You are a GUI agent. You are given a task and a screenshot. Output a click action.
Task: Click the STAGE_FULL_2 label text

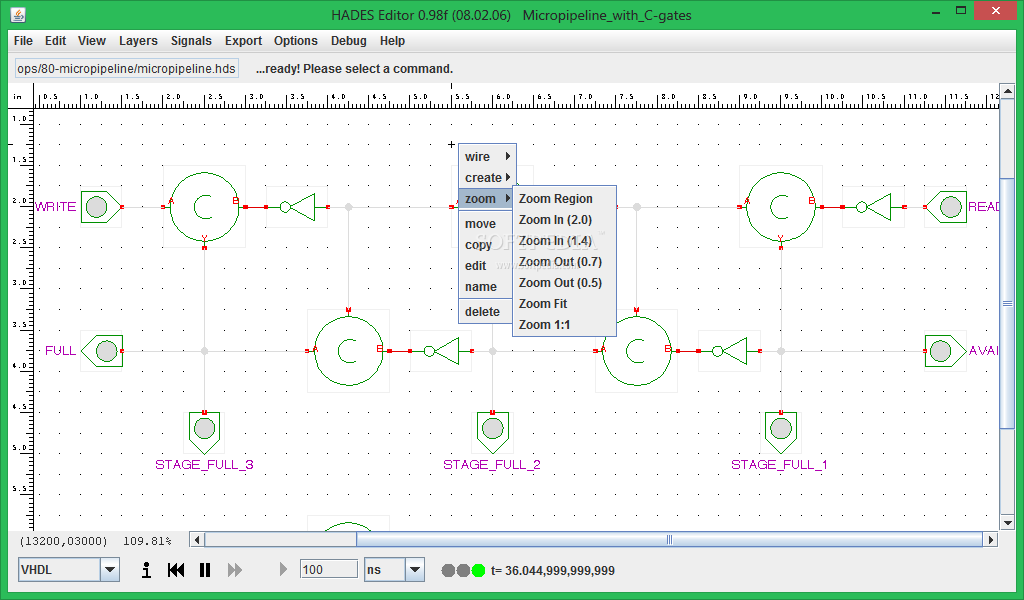coord(492,464)
